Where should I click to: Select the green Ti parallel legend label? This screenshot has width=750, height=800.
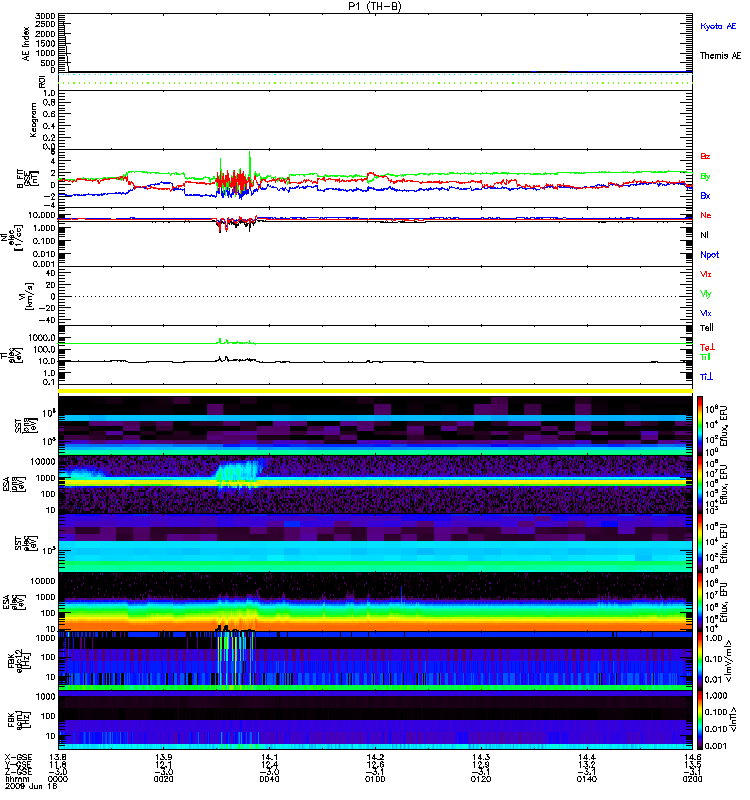tap(705, 357)
